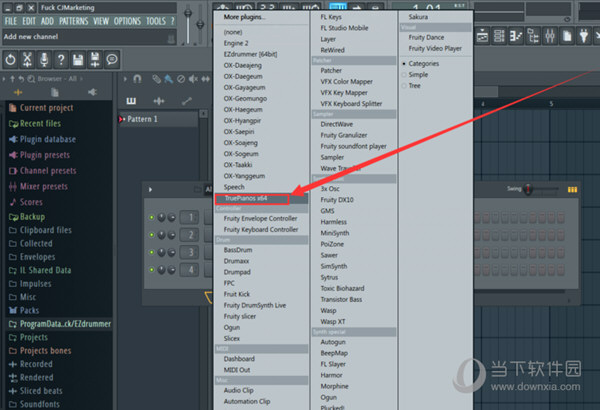The width and height of the screenshot is (600, 410).
Task: Open the TOOLS menu
Action: (x=156, y=21)
